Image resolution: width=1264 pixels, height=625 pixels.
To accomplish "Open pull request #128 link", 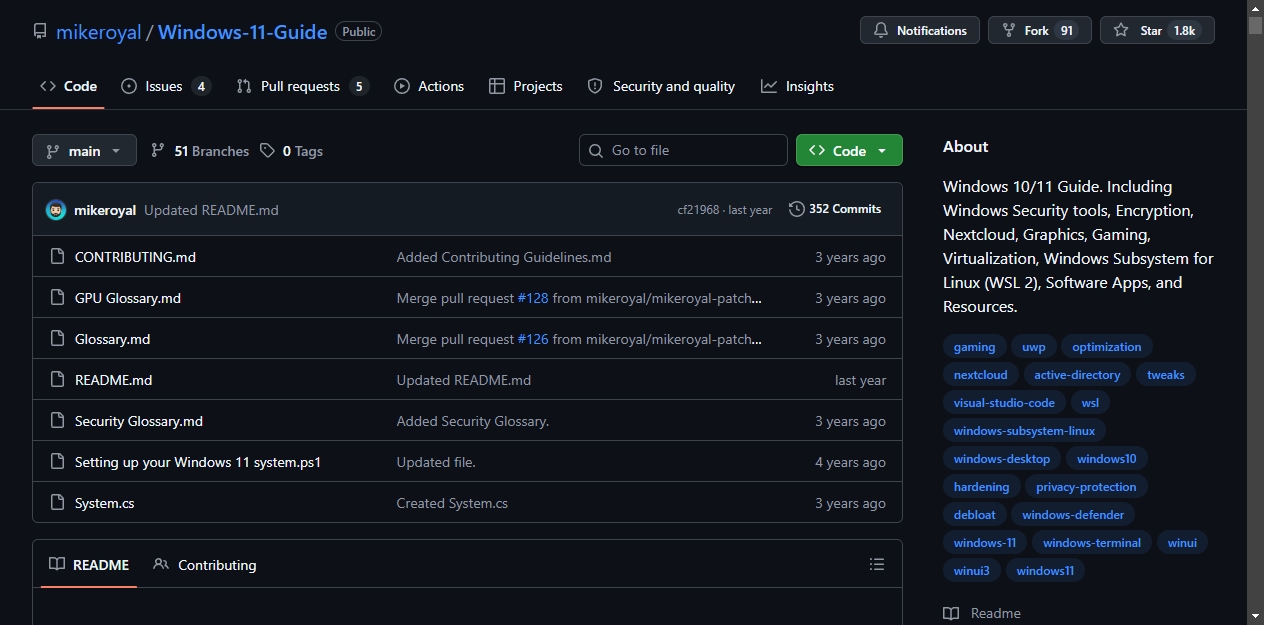I will (x=533, y=298).
